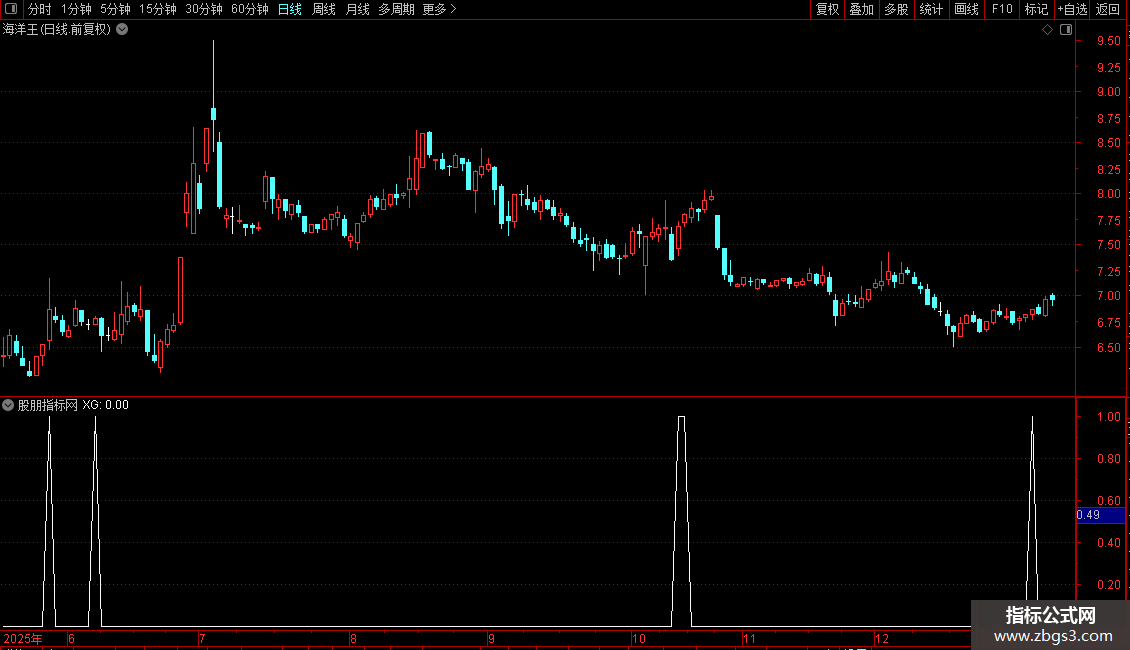Toggle the side panel icon near price axis
The image size is (1130, 650).
[1066, 30]
